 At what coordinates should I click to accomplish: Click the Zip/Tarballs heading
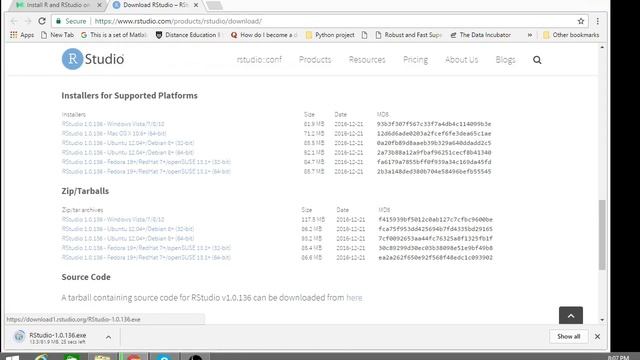pyautogui.click(x=85, y=191)
